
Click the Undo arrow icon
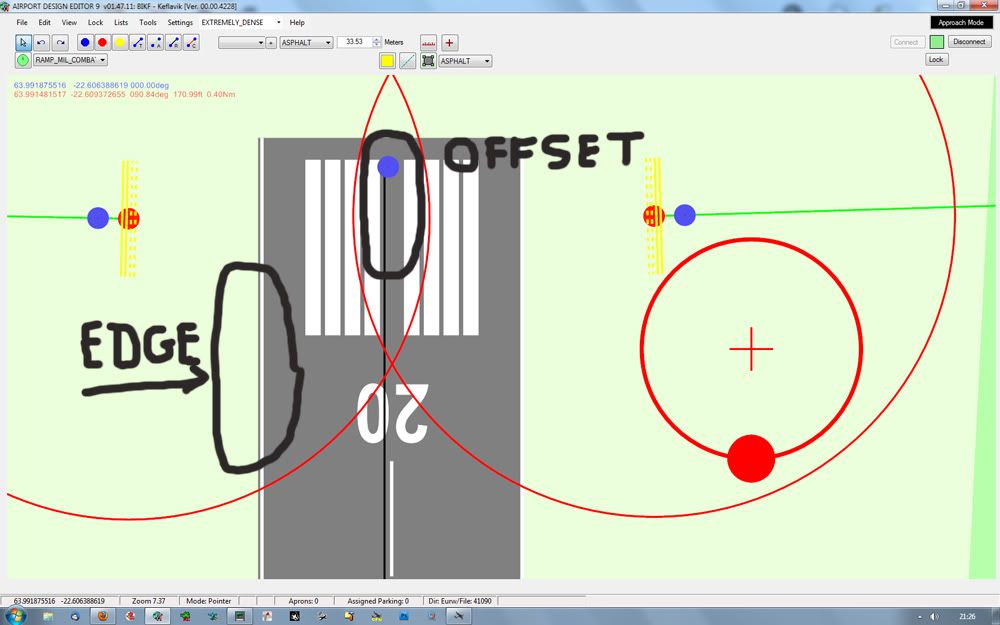pyautogui.click(x=41, y=42)
